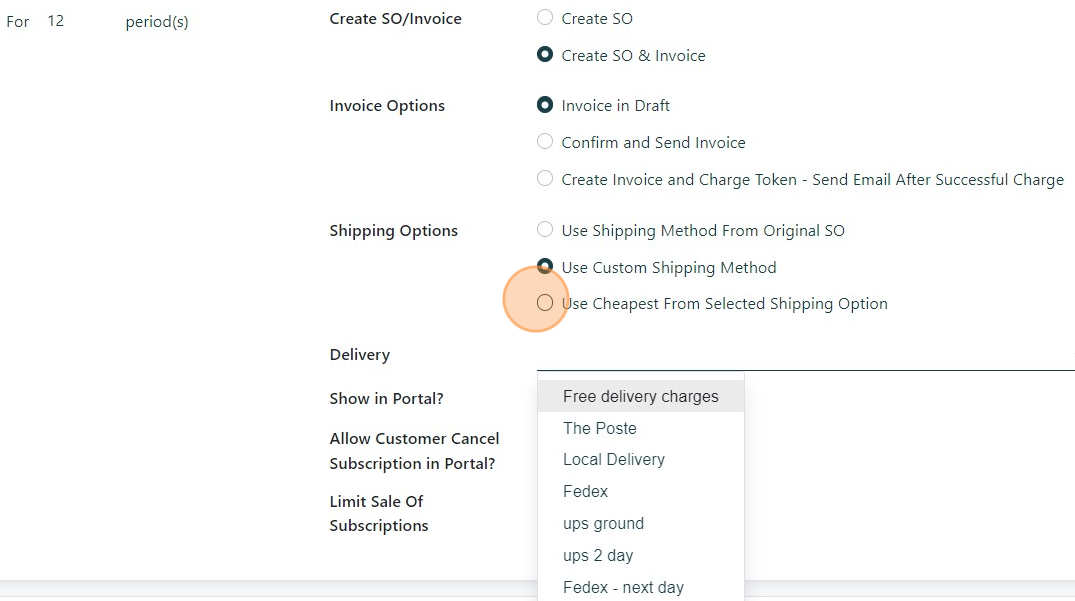Viewport: 1075px width, 601px height.
Task: Click the Shipping Options label
Action: coord(394,231)
